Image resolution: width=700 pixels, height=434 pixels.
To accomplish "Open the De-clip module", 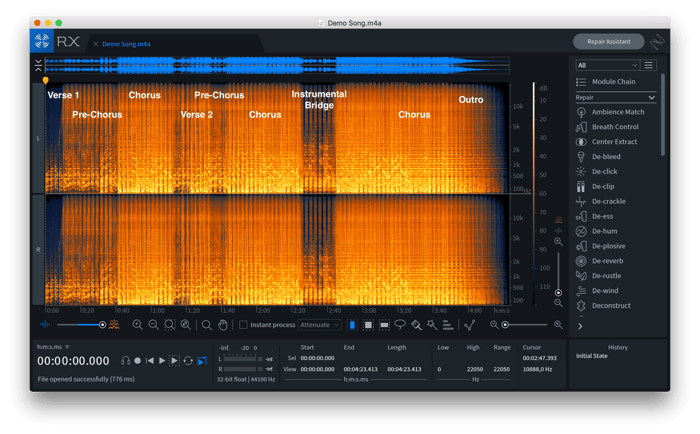I will click(x=595, y=186).
